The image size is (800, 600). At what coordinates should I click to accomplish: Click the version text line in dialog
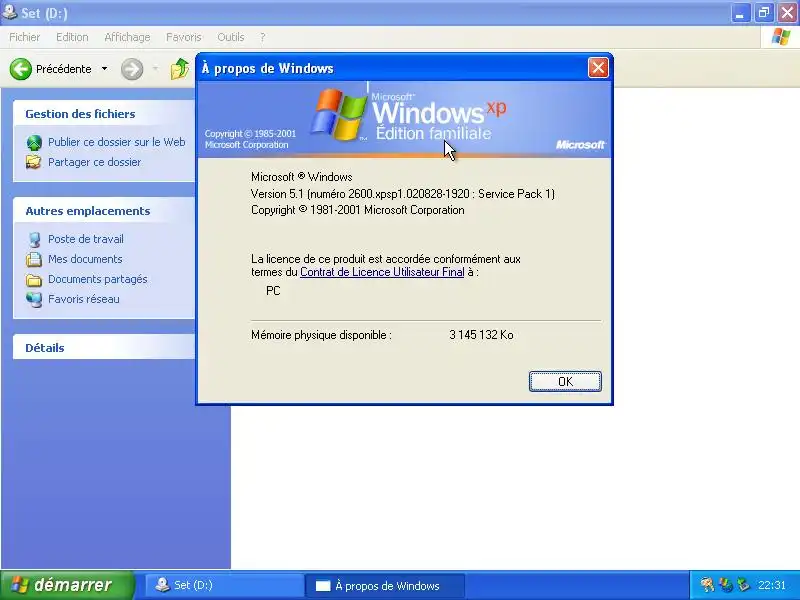coord(403,194)
